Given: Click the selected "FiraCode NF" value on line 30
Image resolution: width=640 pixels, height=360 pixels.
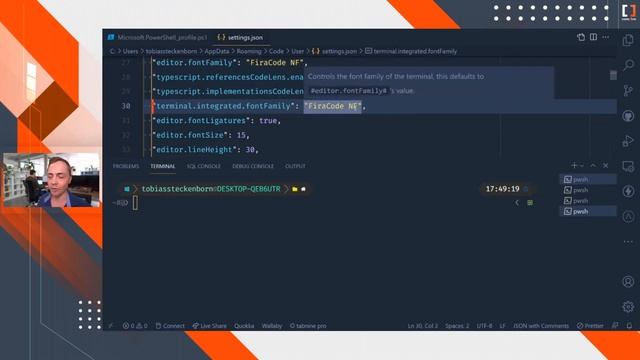Looking at the screenshot, I should click(x=333, y=106).
